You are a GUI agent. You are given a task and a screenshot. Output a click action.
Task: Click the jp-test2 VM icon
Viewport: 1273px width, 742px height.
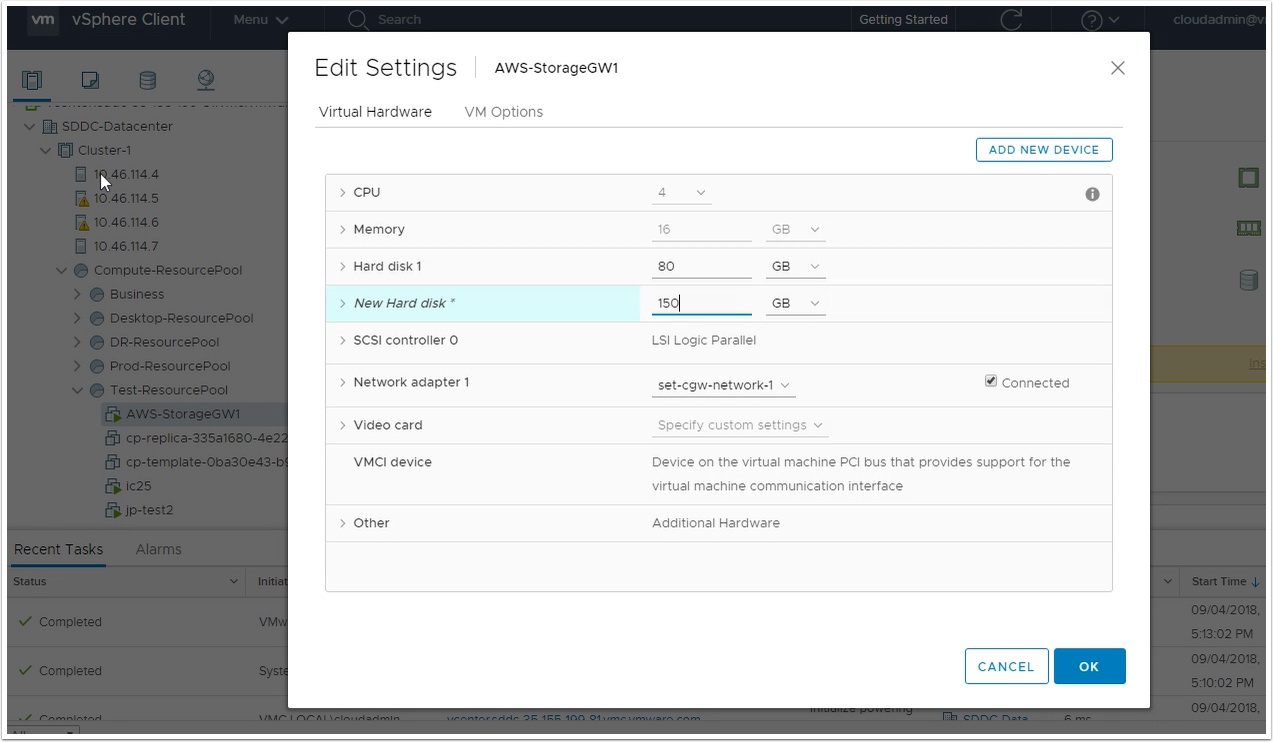113,510
